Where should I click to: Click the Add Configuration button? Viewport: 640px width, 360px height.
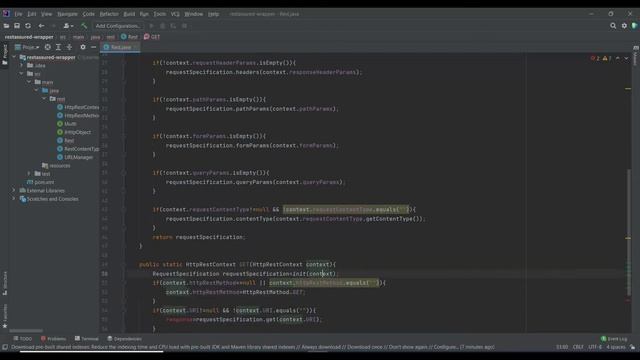118,26
